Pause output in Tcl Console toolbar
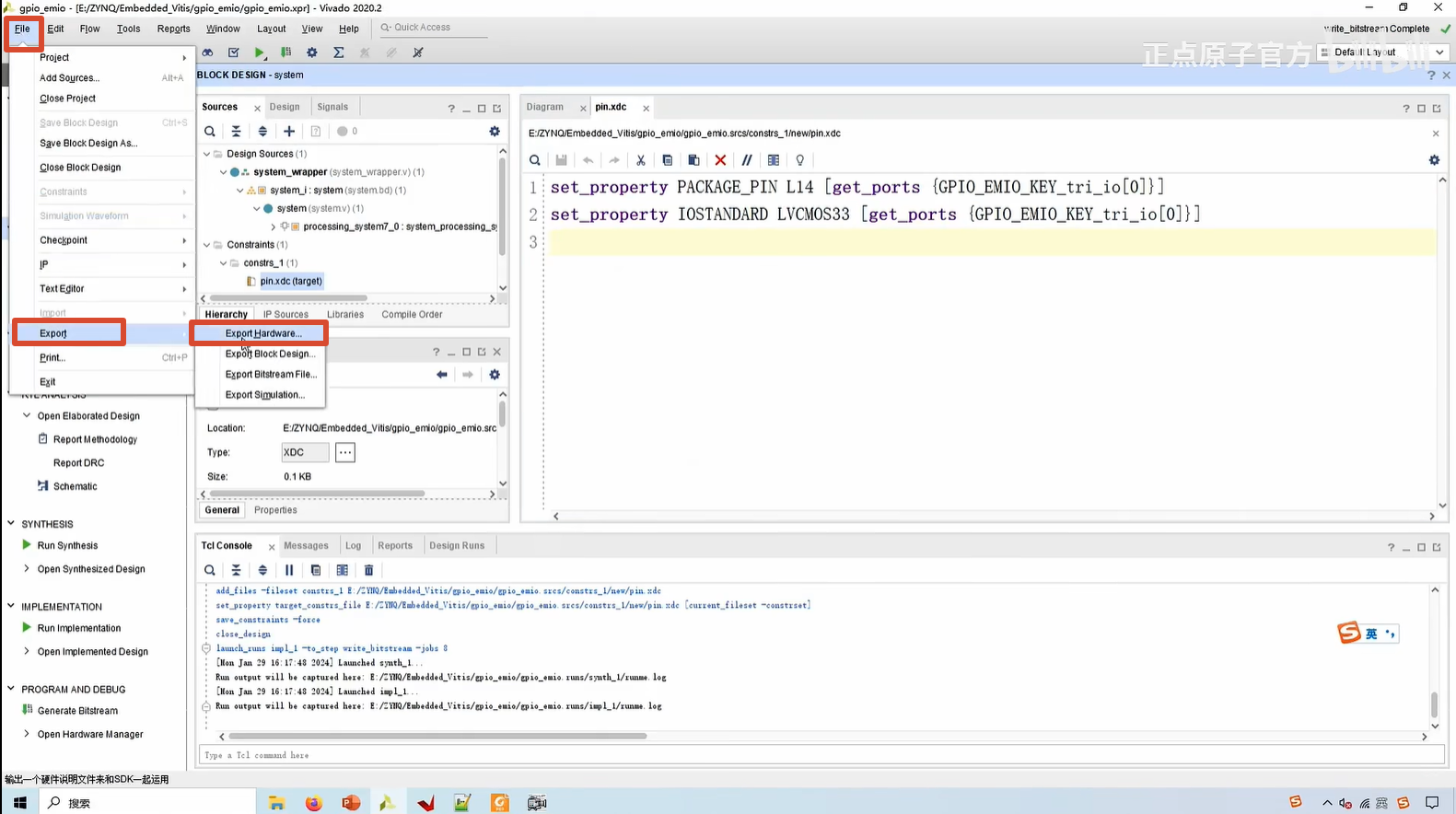The height and width of the screenshot is (814, 1456). click(x=289, y=570)
